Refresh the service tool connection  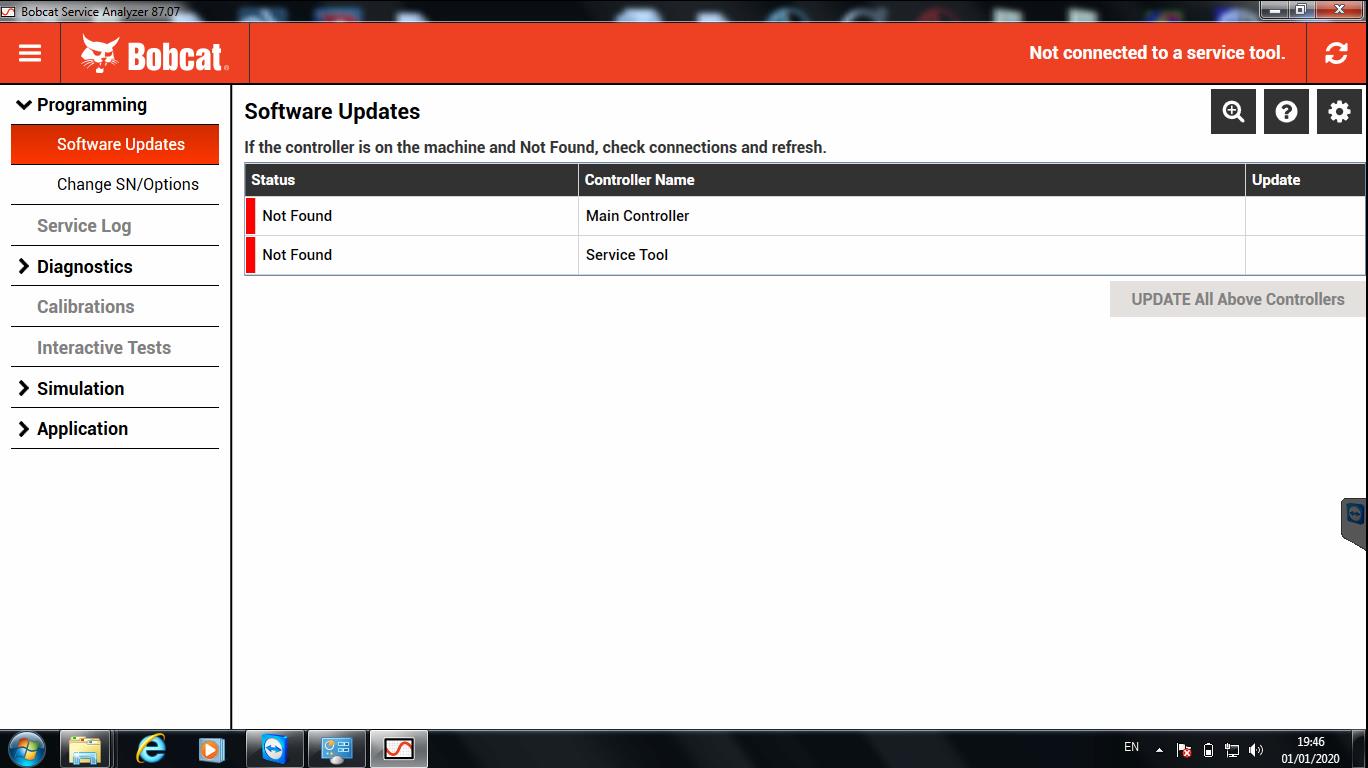(x=1336, y=53)
